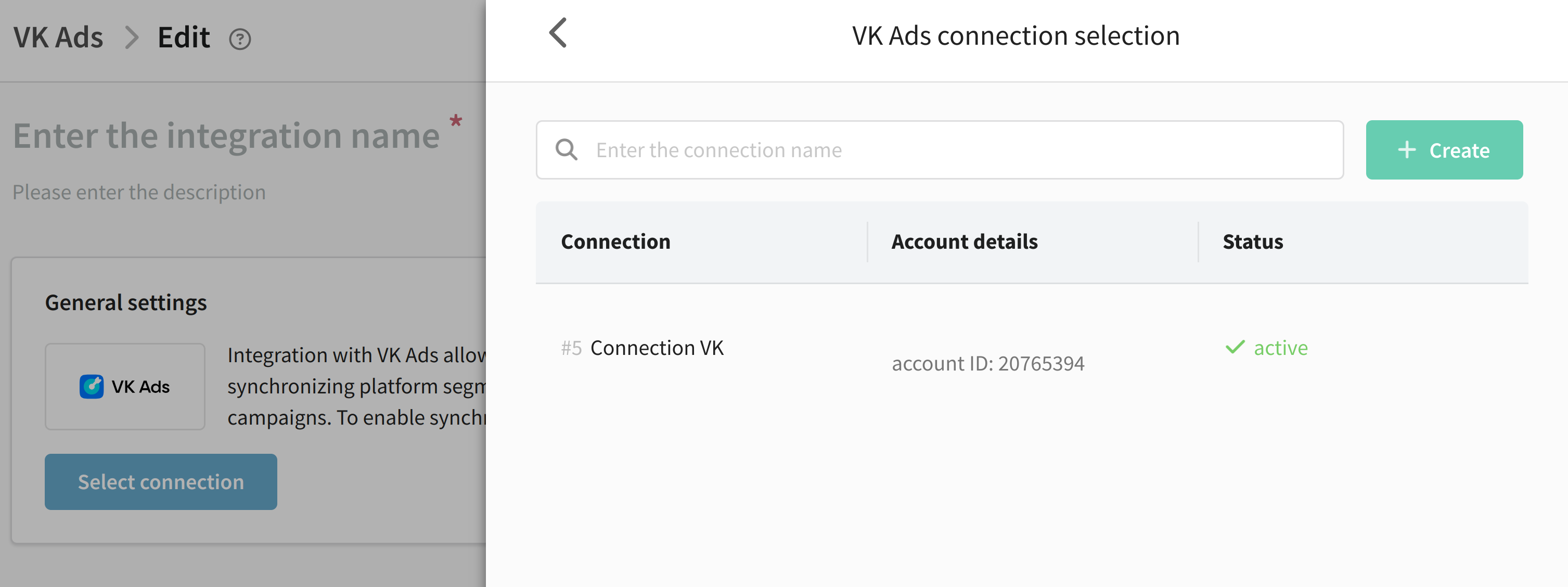Click the help question mark icon beside Edit
Viewport: 1568px width, 587px height.
coord(240,39)
